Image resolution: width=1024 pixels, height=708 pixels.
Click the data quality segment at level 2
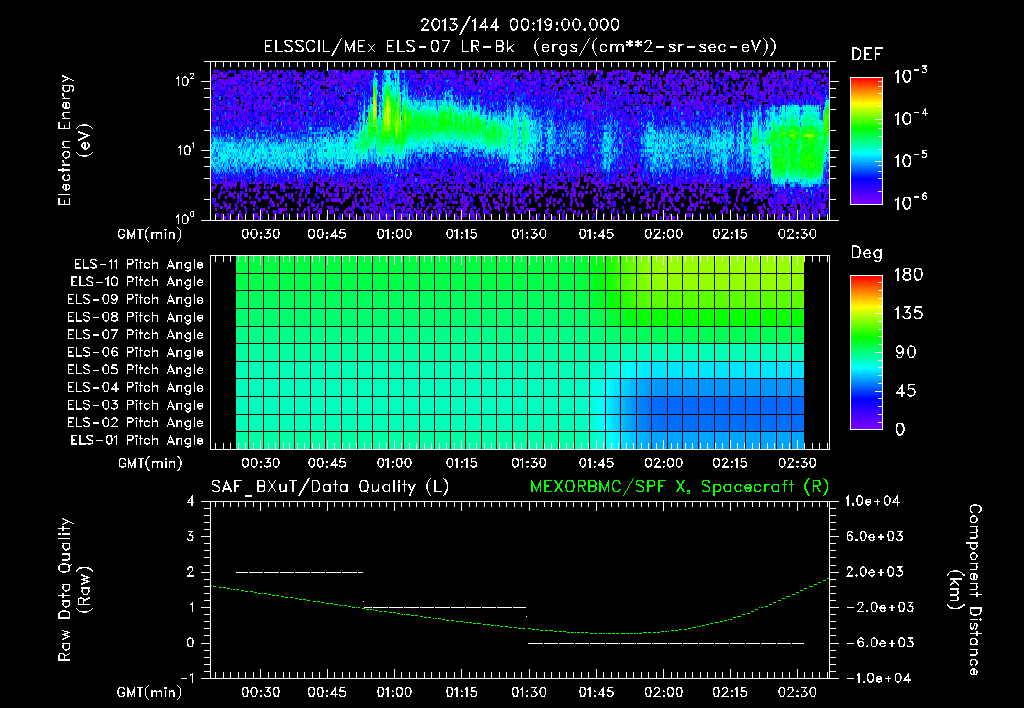click(x=299, y=572)
